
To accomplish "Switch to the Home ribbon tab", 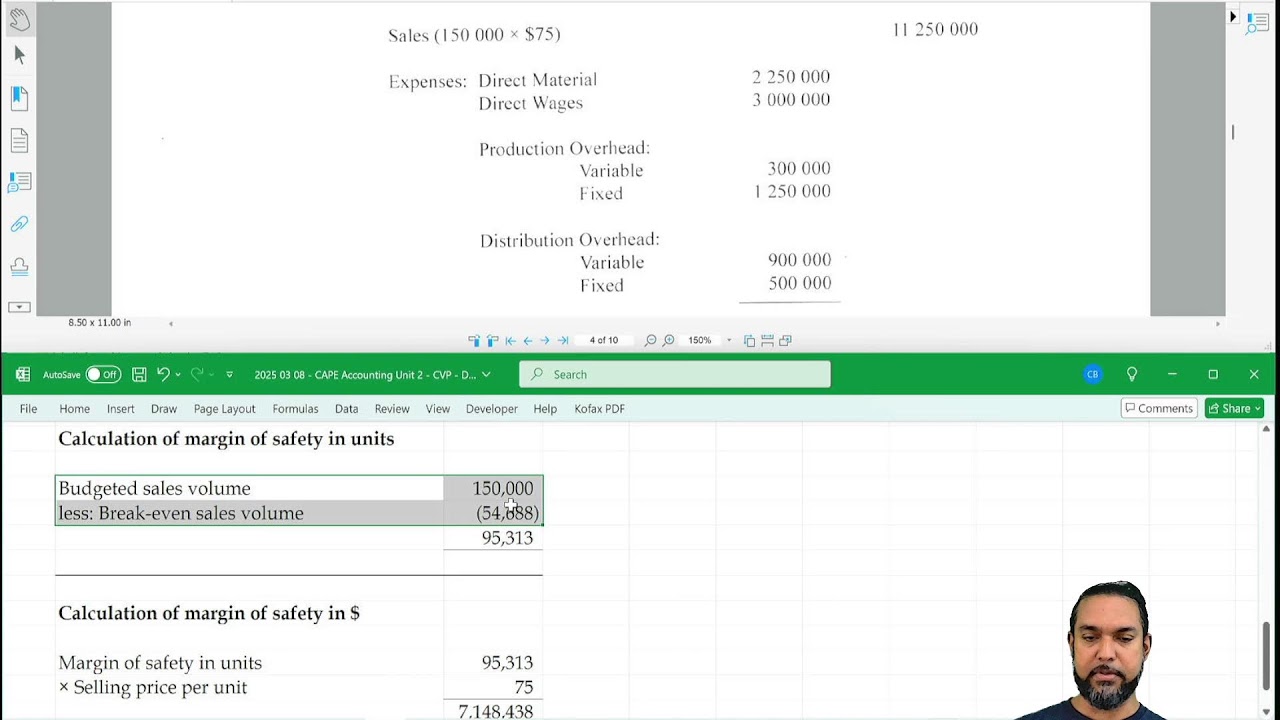I will [x=74, y=409].
